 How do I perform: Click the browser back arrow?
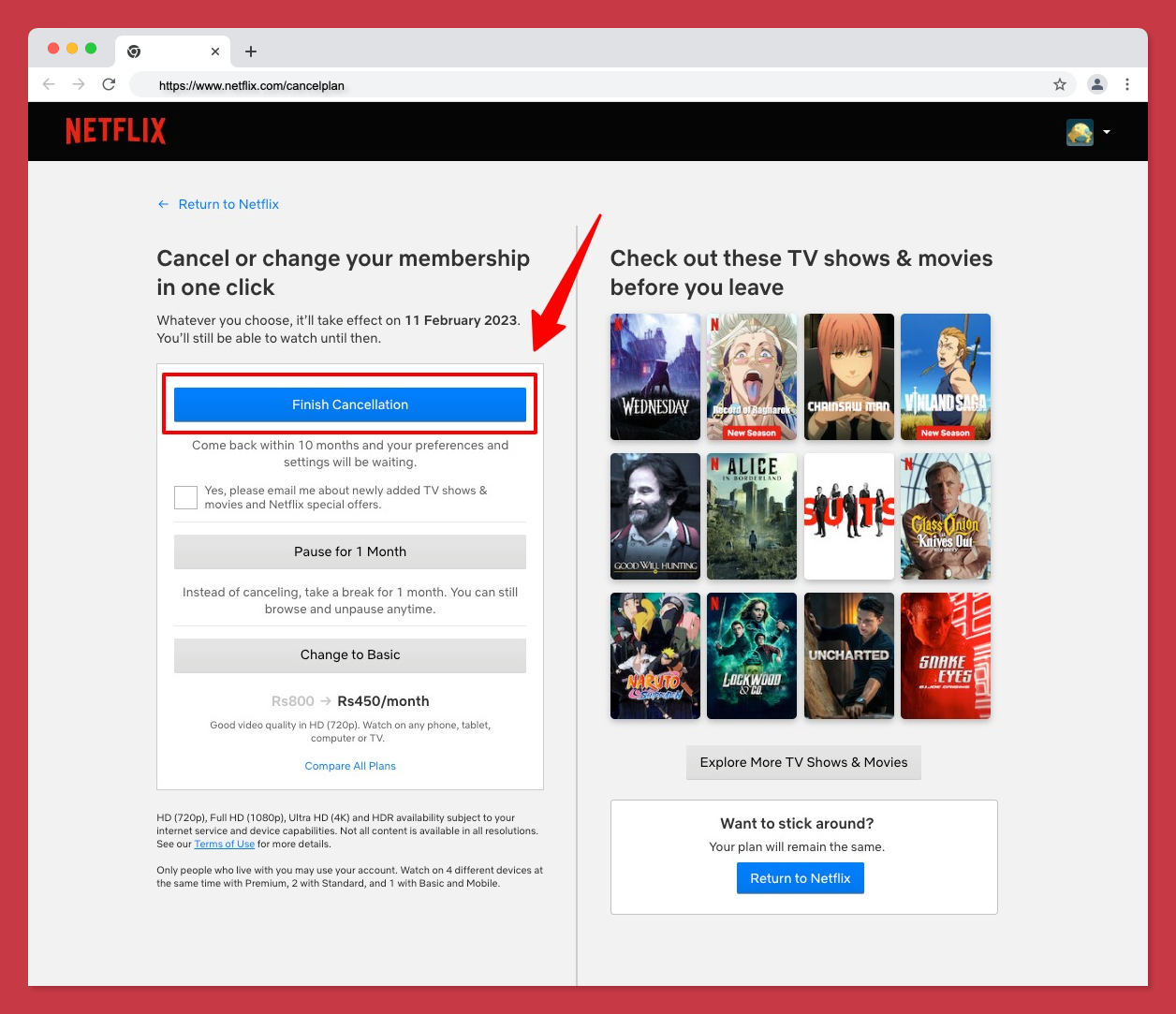coord(49,84)
